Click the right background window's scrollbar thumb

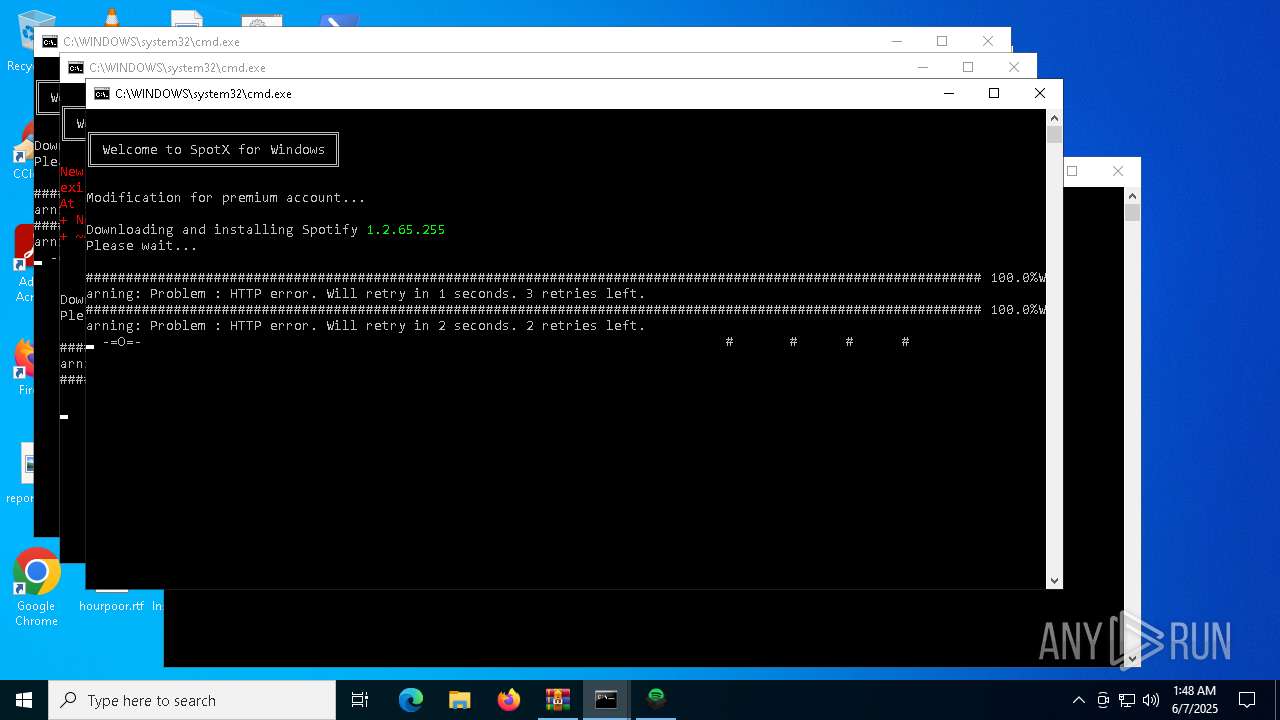(x=1132, y=212)
